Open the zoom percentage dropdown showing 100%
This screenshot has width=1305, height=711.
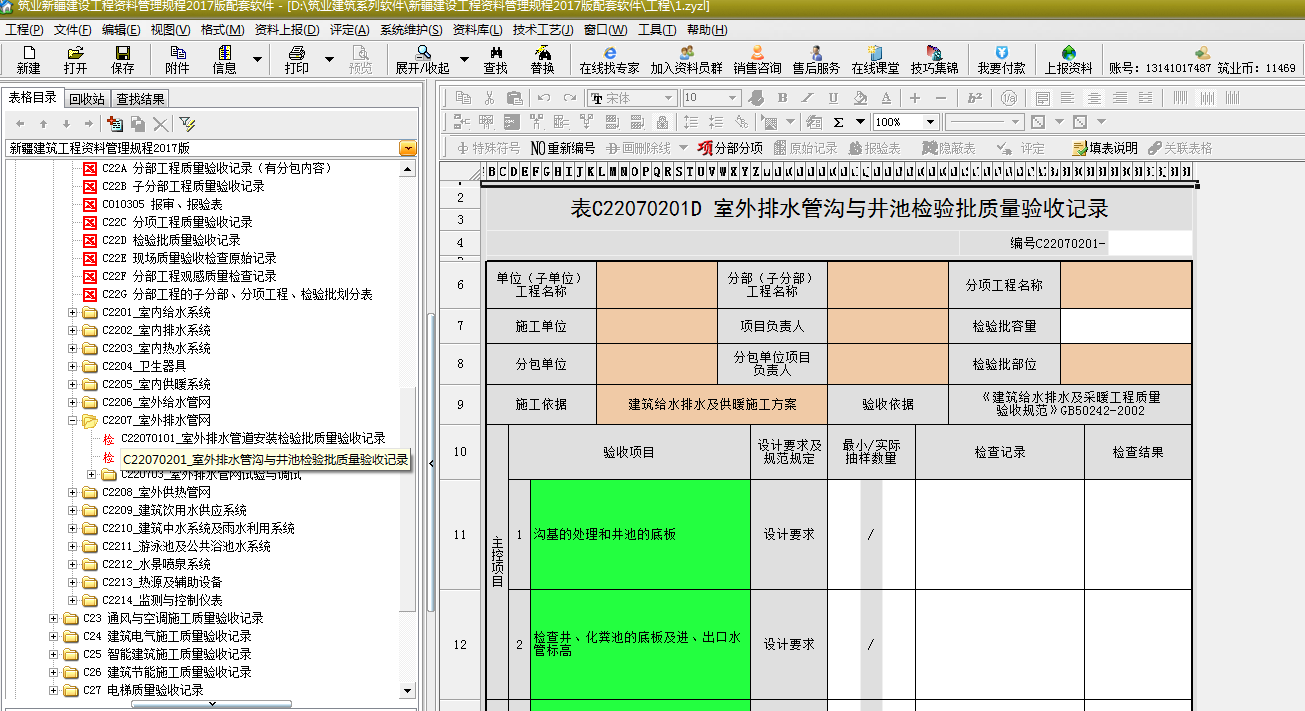coord(931,122)
